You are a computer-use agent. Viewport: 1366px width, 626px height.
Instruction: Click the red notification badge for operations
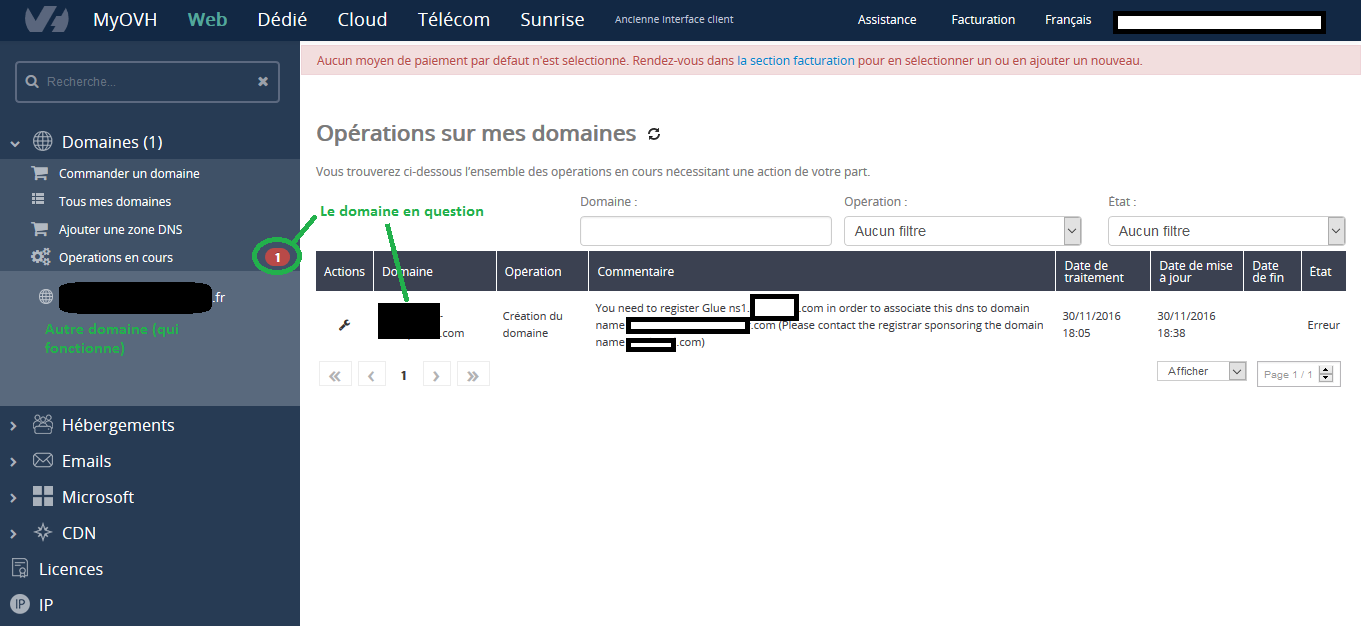(x=277, y=258)
